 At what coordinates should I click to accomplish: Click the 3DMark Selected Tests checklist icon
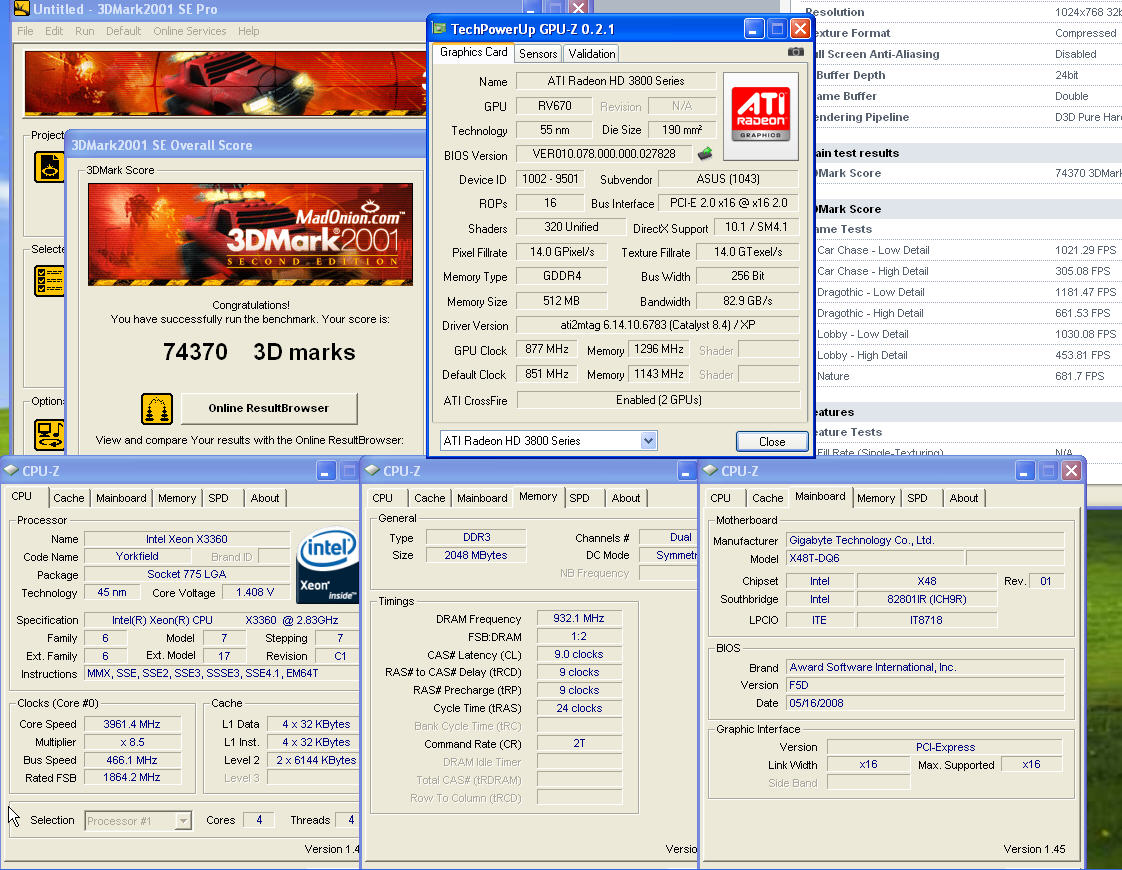point(49,280)
